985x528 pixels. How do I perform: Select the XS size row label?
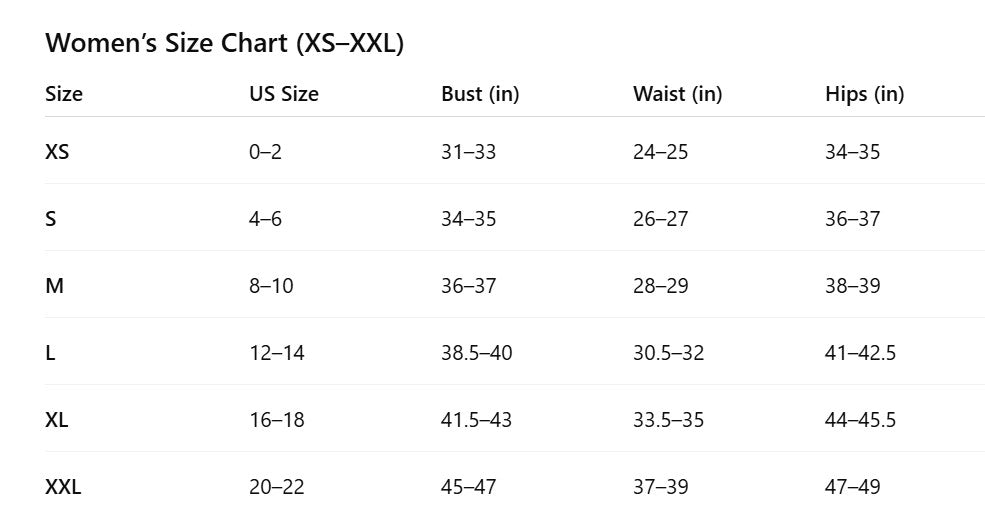[58, 153]
